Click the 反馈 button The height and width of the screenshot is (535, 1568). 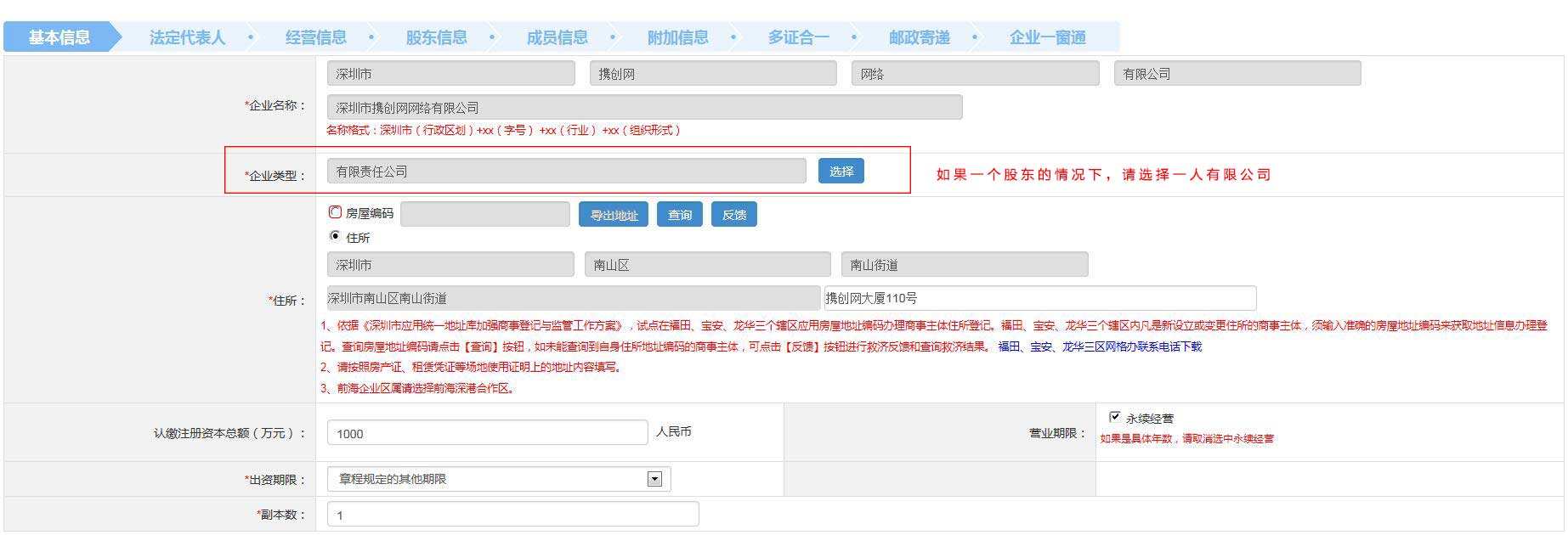coord(734,215)
